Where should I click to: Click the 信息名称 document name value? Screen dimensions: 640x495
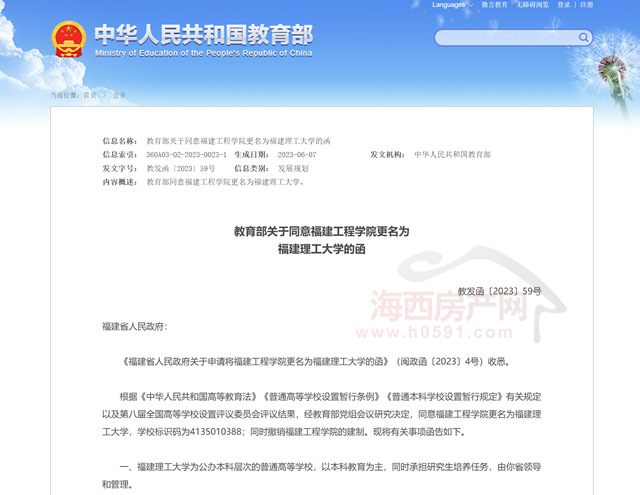(x=238, y=141)
